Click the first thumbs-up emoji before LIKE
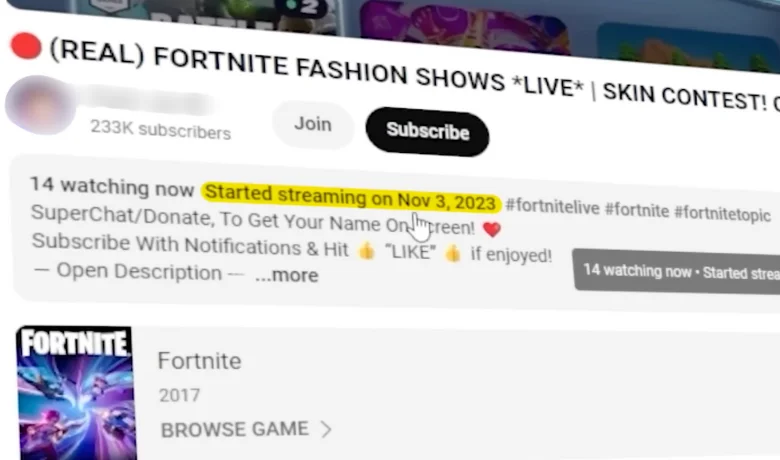The height and width of the screenshot is (460, 780). (x=367, y=250)
